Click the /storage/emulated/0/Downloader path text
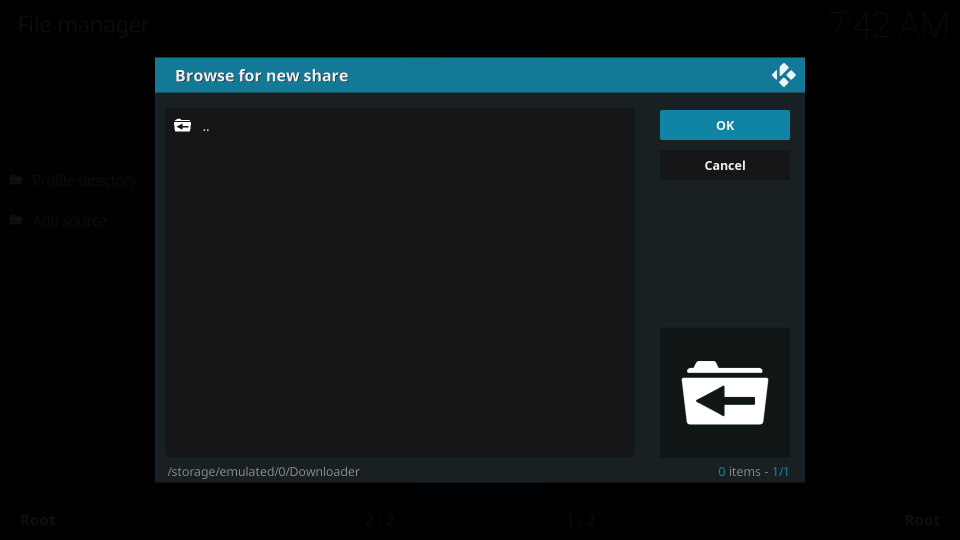The image size is (960, 540). pyautogui.click(x=263, y=471)
